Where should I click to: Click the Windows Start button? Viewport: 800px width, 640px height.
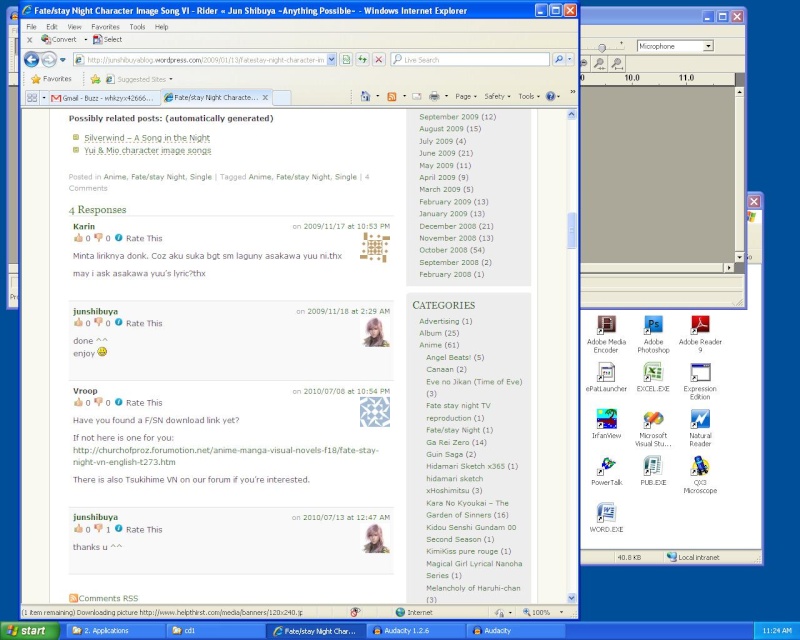[x=30, y=631]
